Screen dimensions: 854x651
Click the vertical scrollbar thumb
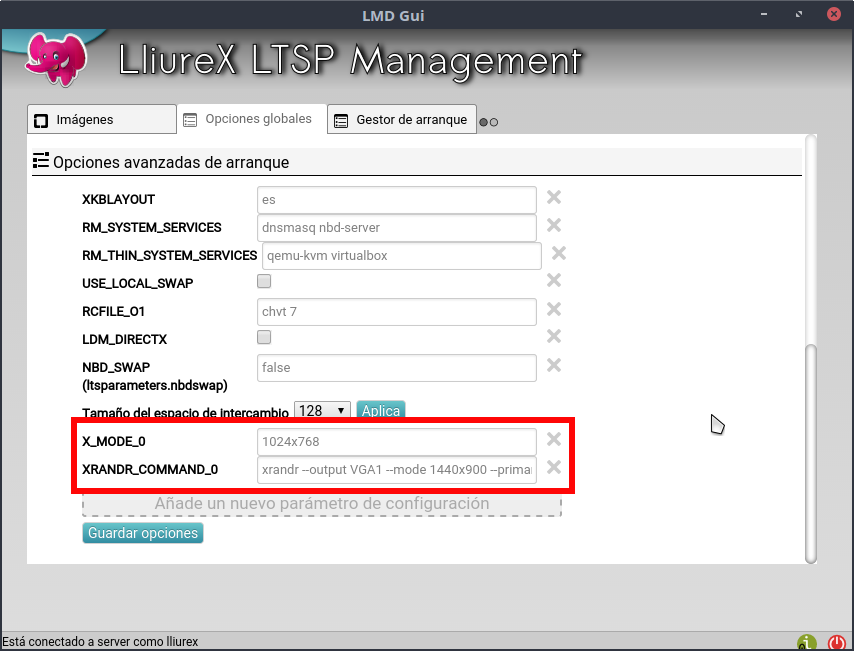click(x=811, y=450)
